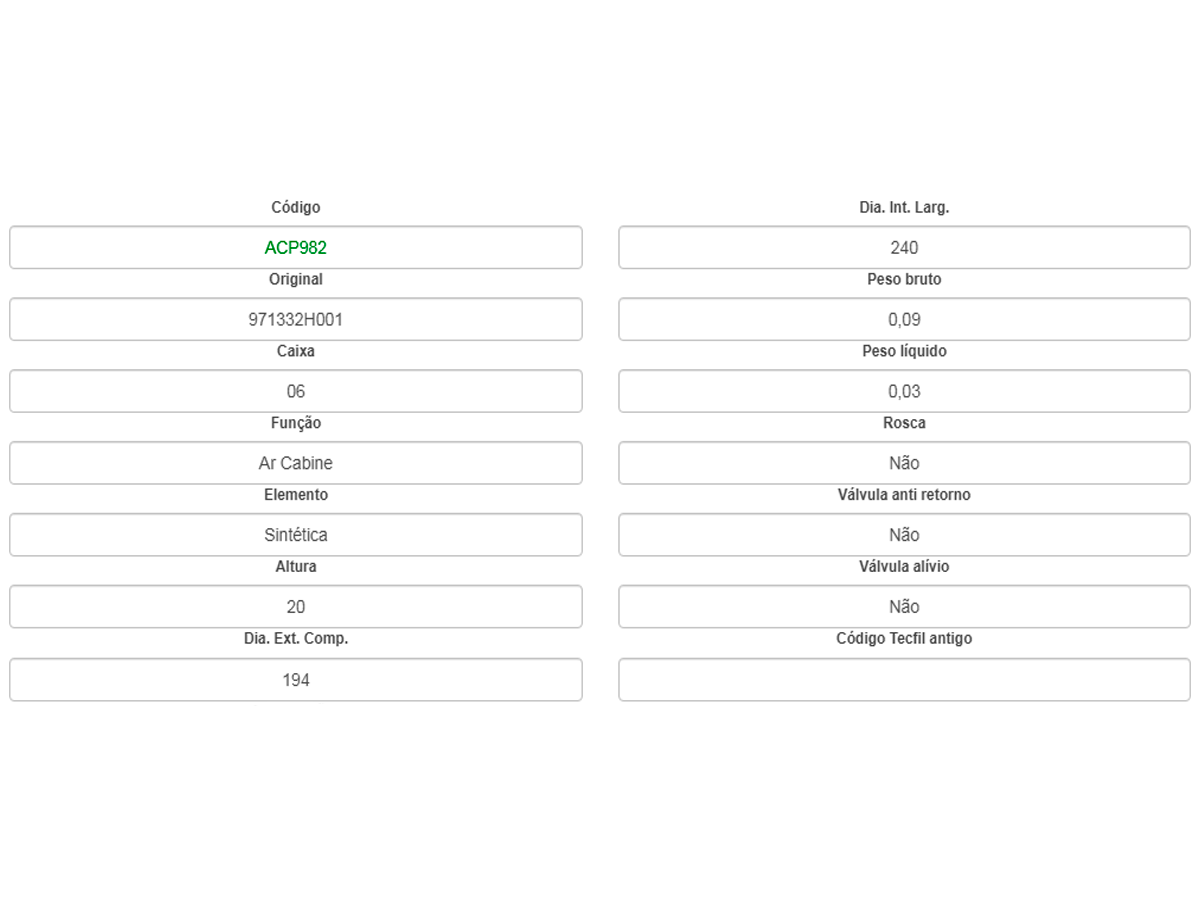Select the Altura field with value 20
The image size is (1200, 900).
(x=296, y=607)
